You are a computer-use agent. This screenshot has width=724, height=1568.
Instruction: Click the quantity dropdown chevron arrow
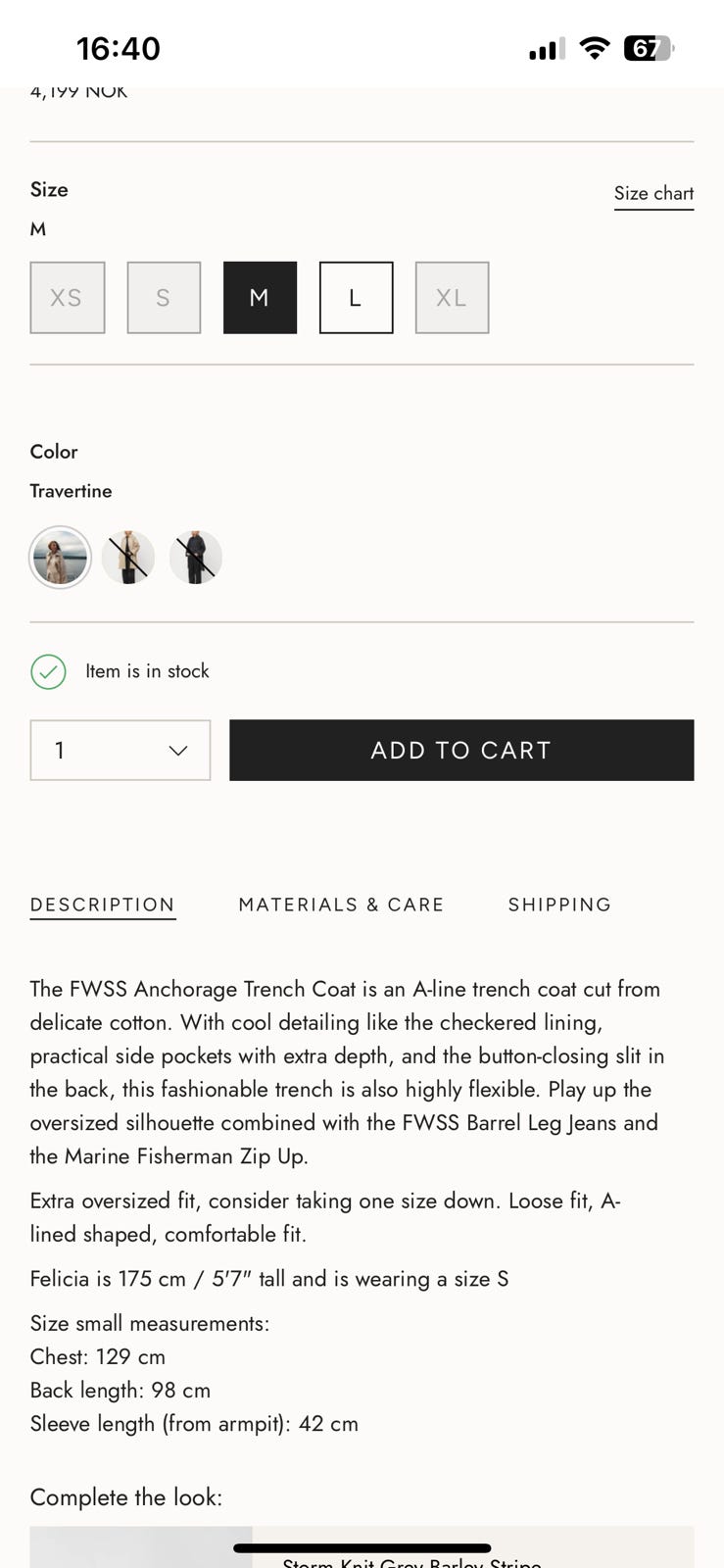tap(177, 751)
